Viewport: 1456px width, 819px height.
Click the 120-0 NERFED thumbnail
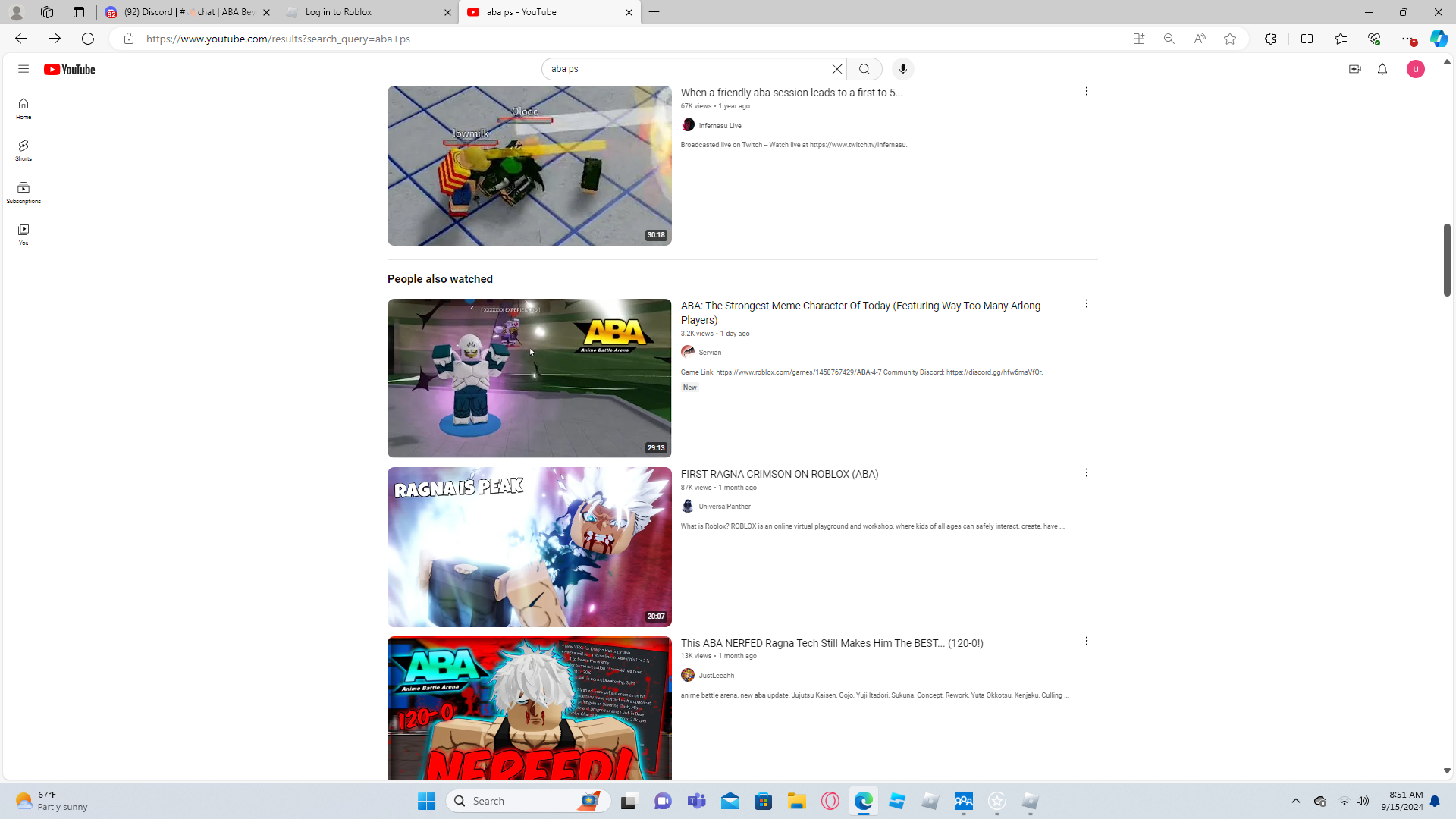click(x=529, y=708)
